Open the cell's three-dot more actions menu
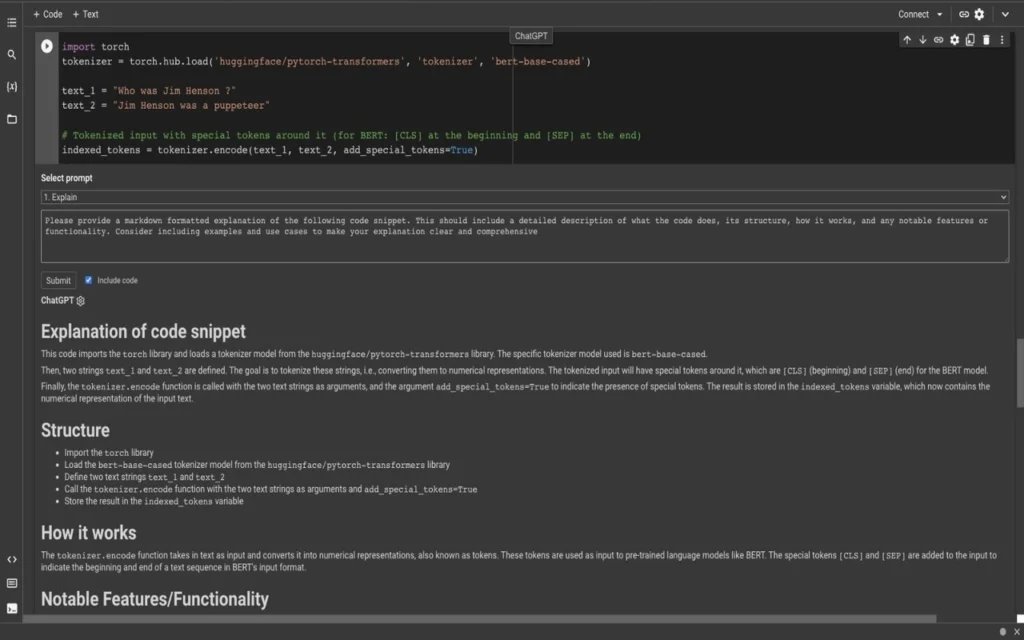Viewport: 1024px width, 640px height. [x=1002, y=40]
